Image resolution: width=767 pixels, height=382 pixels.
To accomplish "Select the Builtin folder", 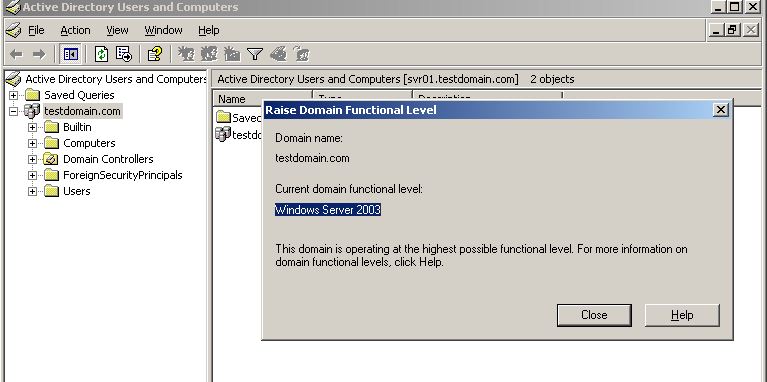I will coord(77,127).
